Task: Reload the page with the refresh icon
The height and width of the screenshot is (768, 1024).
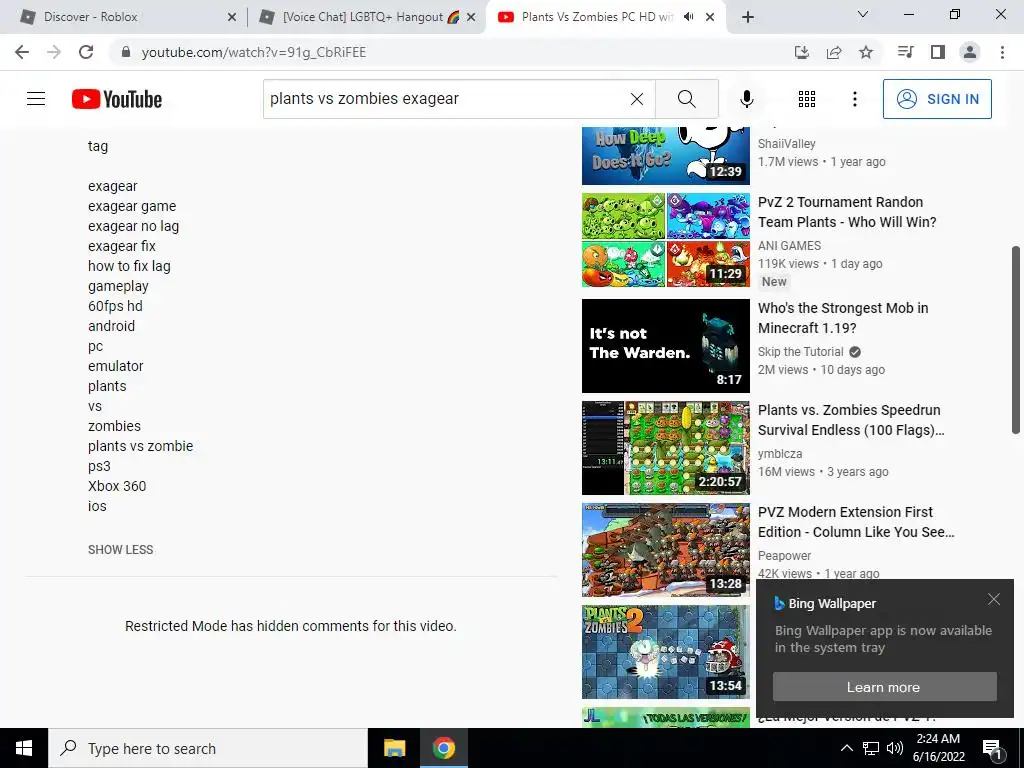Action: tap(86, 52)
